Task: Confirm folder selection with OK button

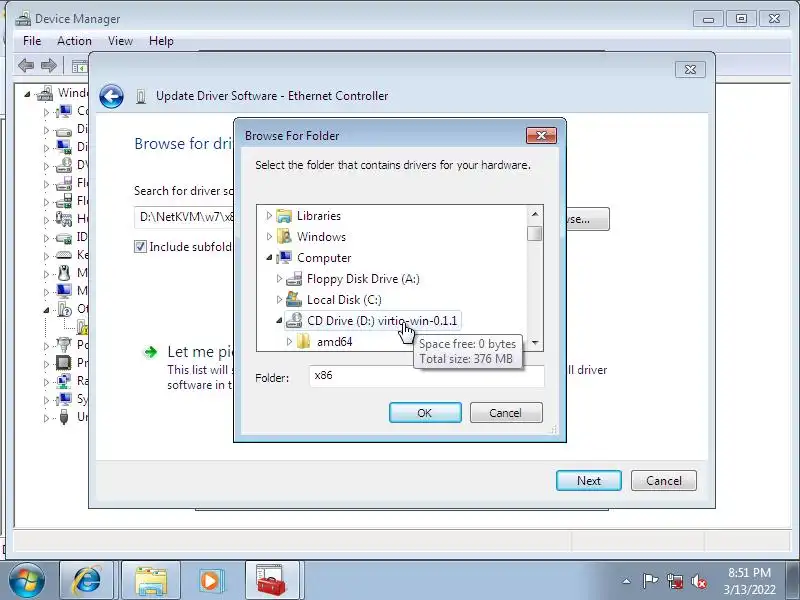Action: click(x=425, y=413)
